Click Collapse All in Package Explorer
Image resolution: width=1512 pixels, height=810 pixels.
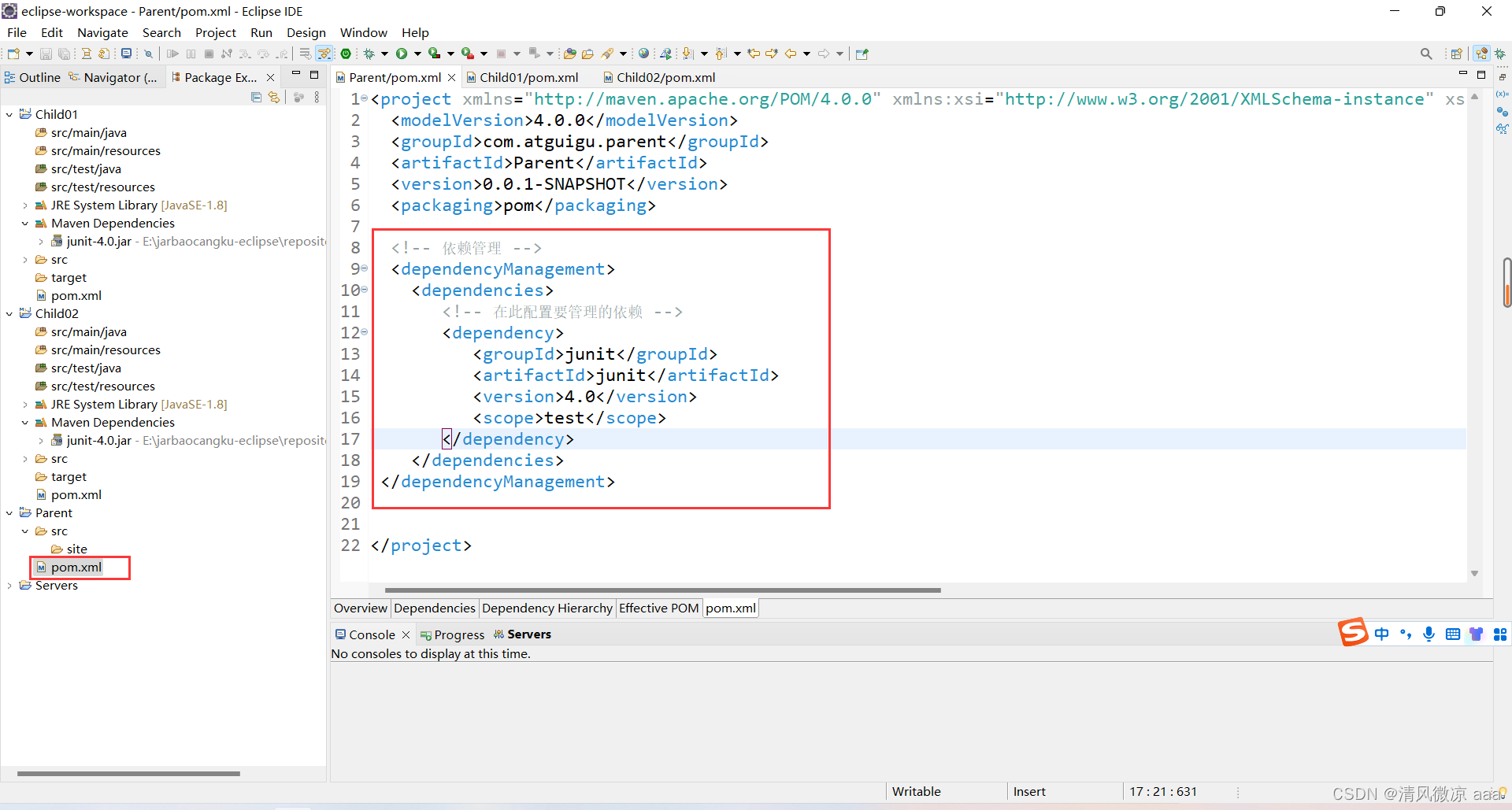coord(256,97)
